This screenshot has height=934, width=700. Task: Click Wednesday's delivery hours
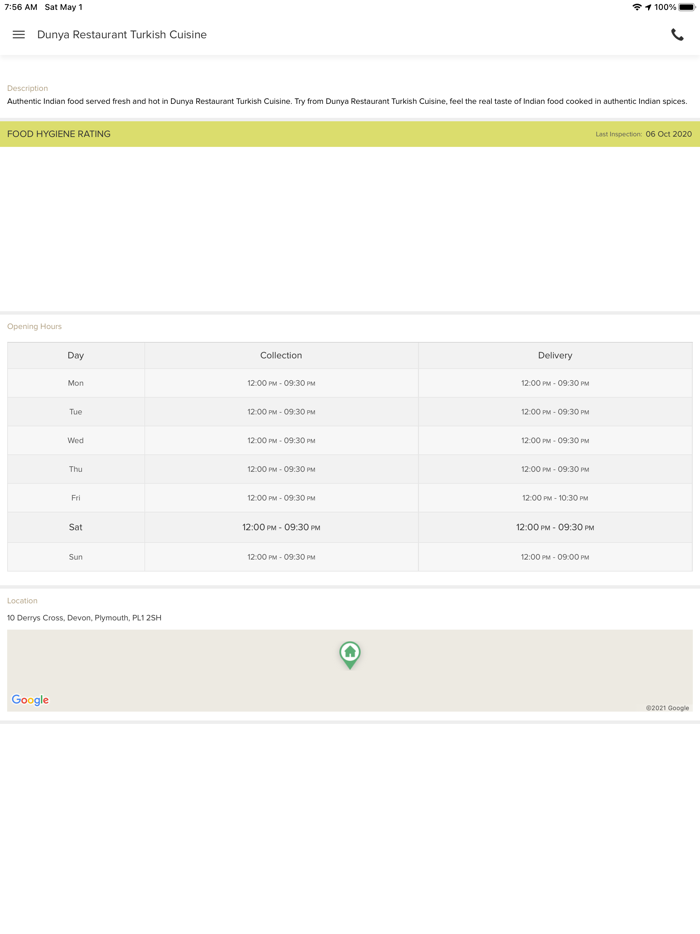click(555, 440)
